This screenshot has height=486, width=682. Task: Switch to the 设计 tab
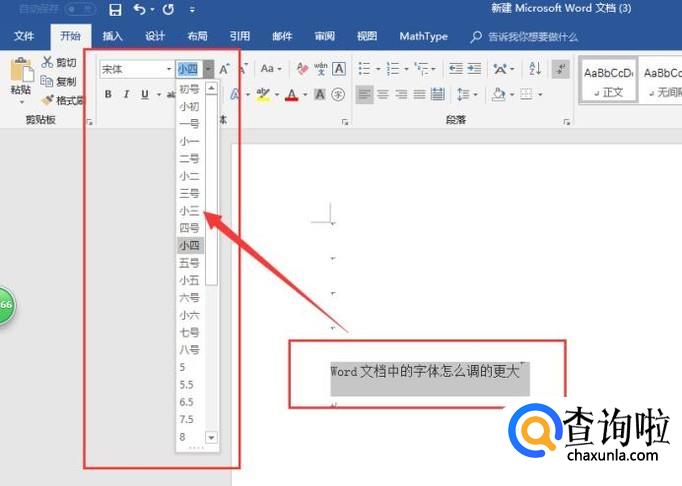tap(155, 36)
